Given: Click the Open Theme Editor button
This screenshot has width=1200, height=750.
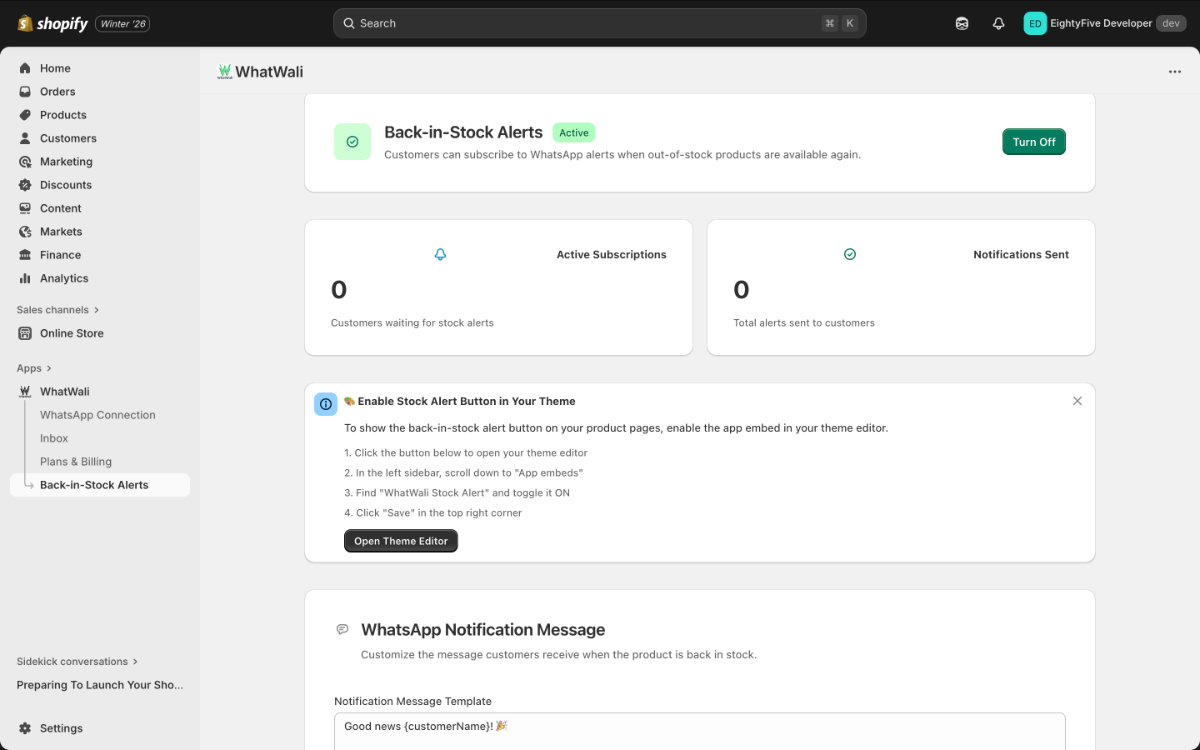Looking at the screenshot, I should pyautogui.click(x=400, y=541).
